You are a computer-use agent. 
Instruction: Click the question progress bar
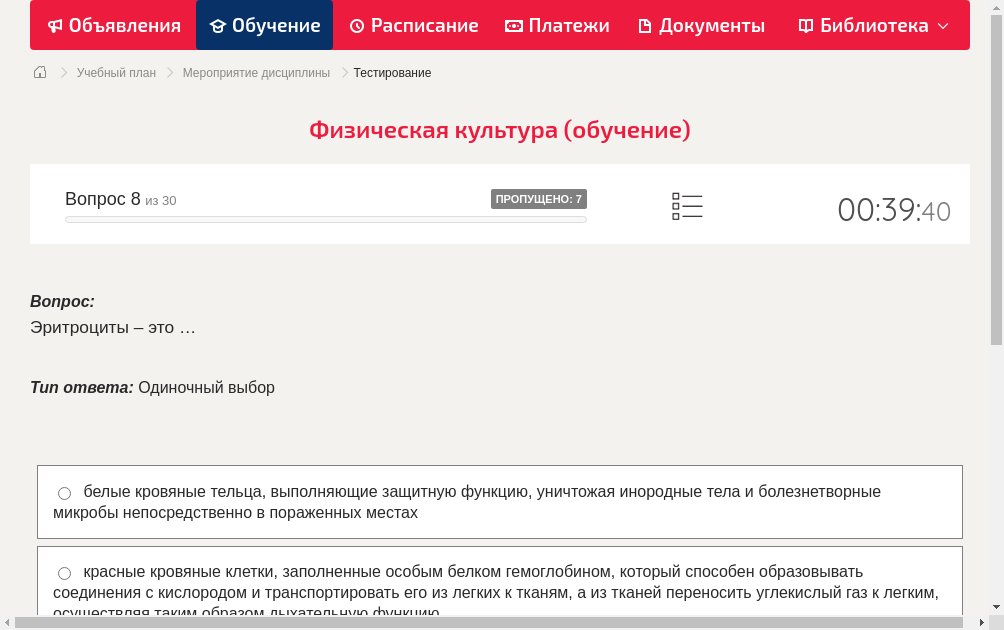325,220
